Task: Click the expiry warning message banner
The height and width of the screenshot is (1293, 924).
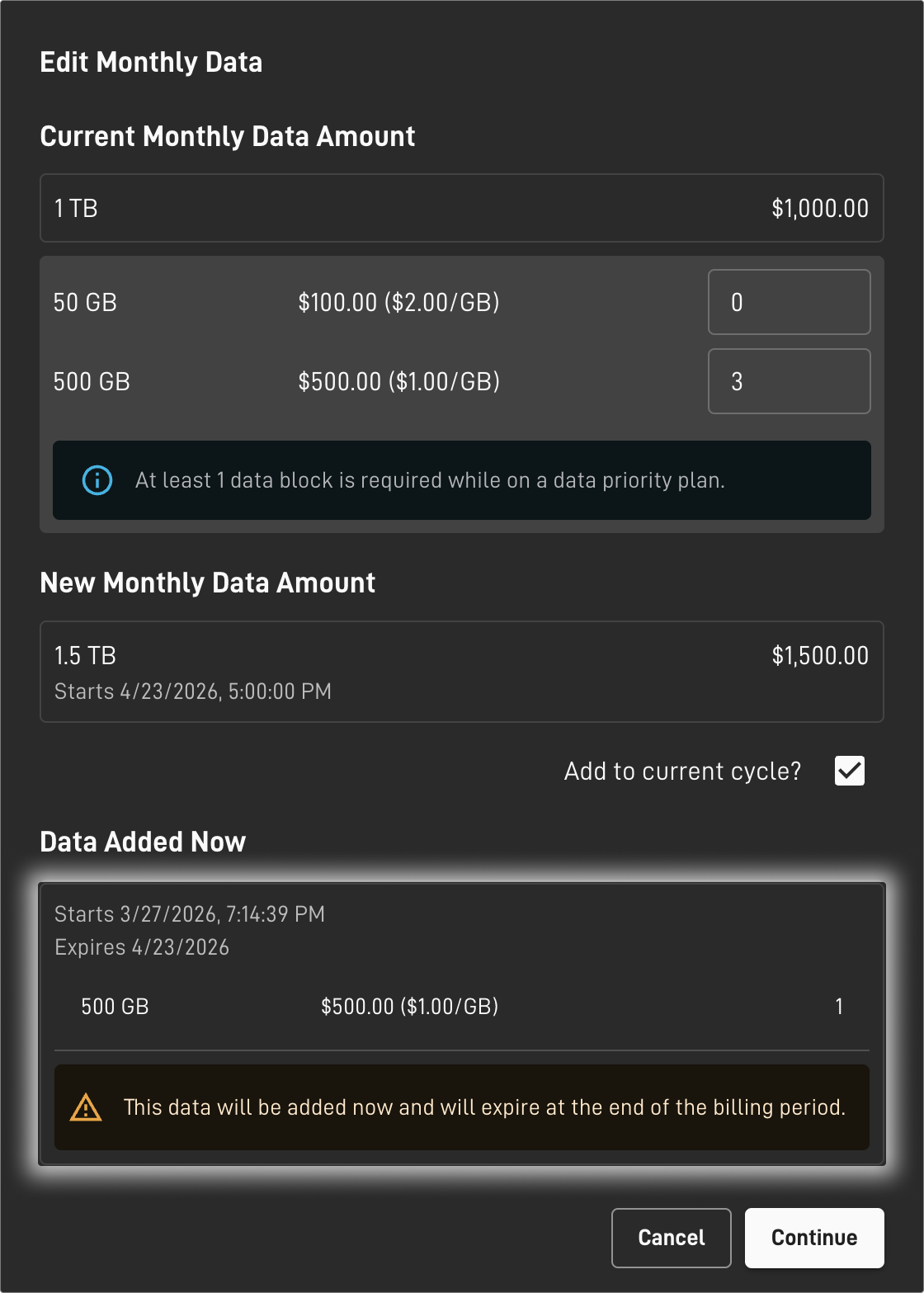Action: tap(462, 1107)
